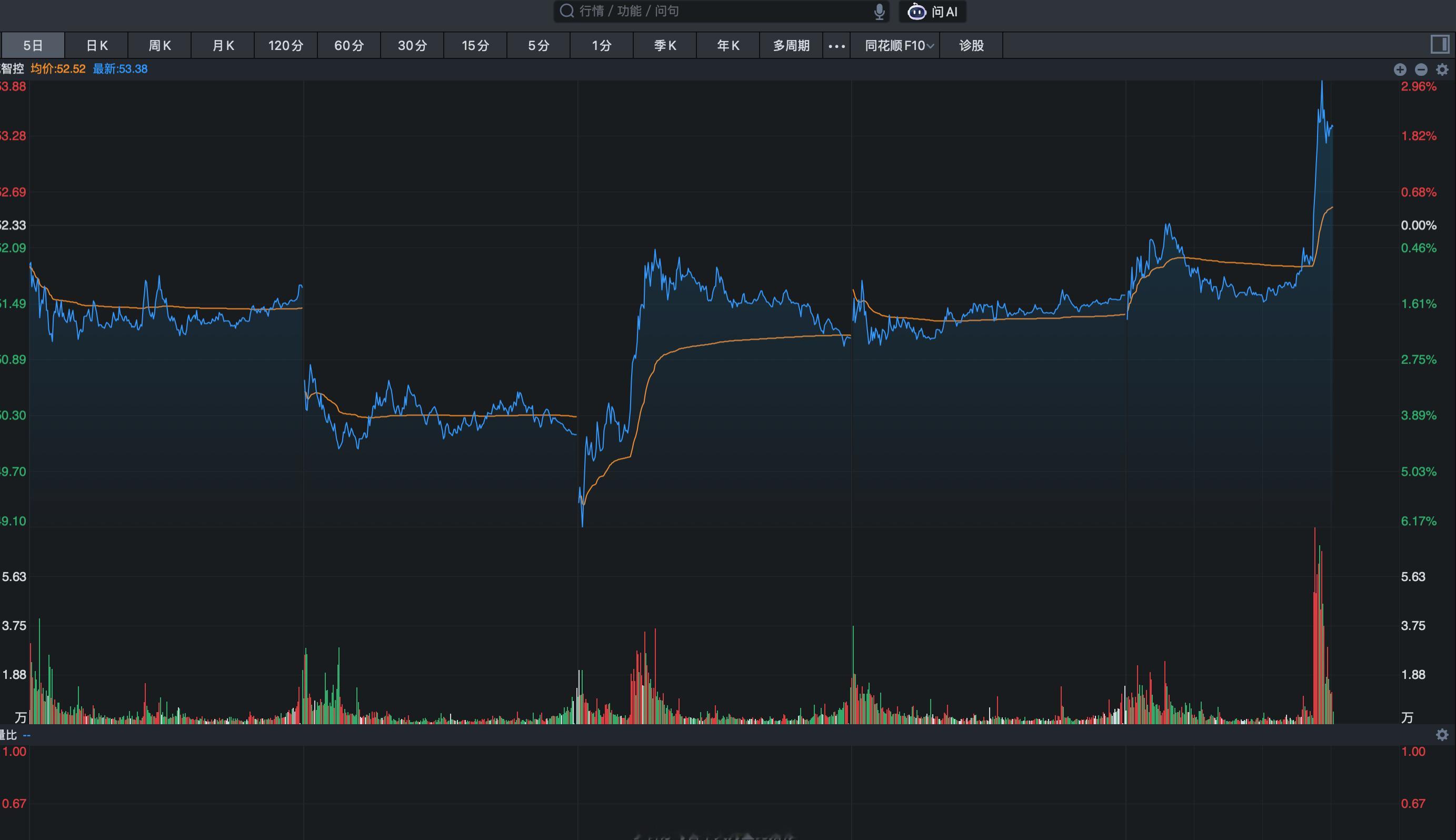Viewport: 1456px width, 840px height.
Task: Click the 量比 indicator label
Action: (8, 734)
